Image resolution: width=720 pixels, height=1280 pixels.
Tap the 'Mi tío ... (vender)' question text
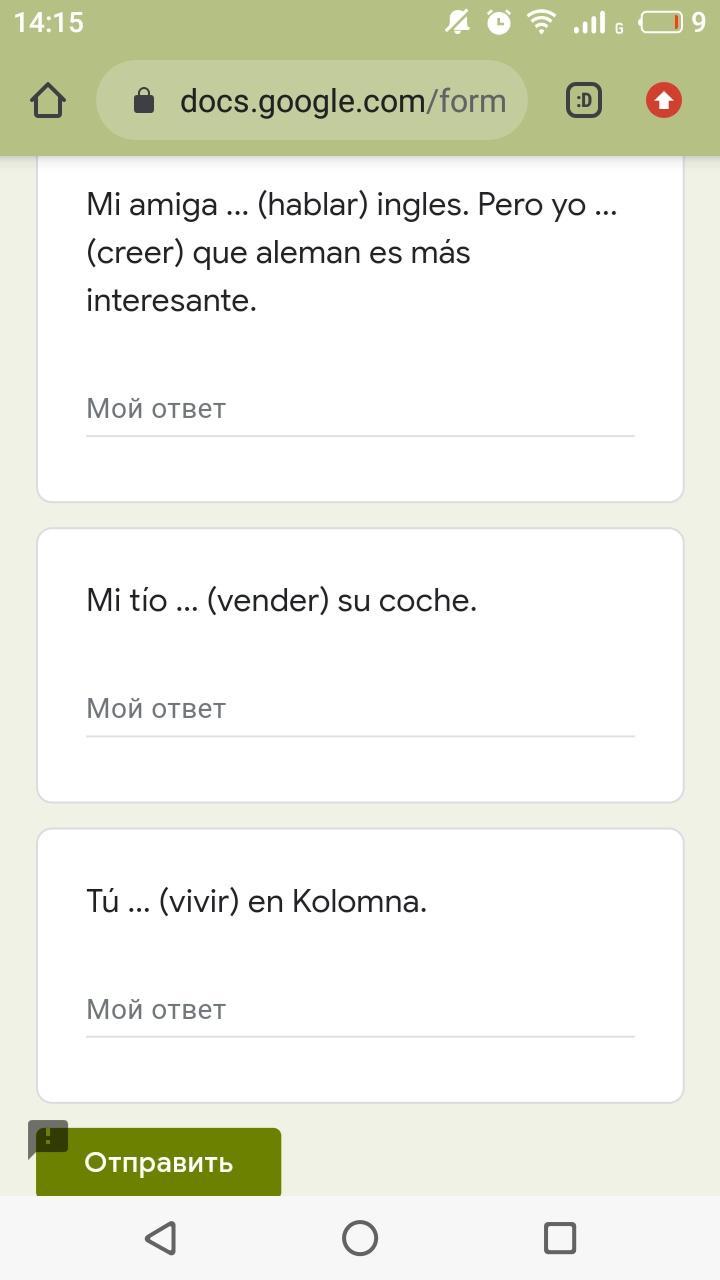click(281, 600)
